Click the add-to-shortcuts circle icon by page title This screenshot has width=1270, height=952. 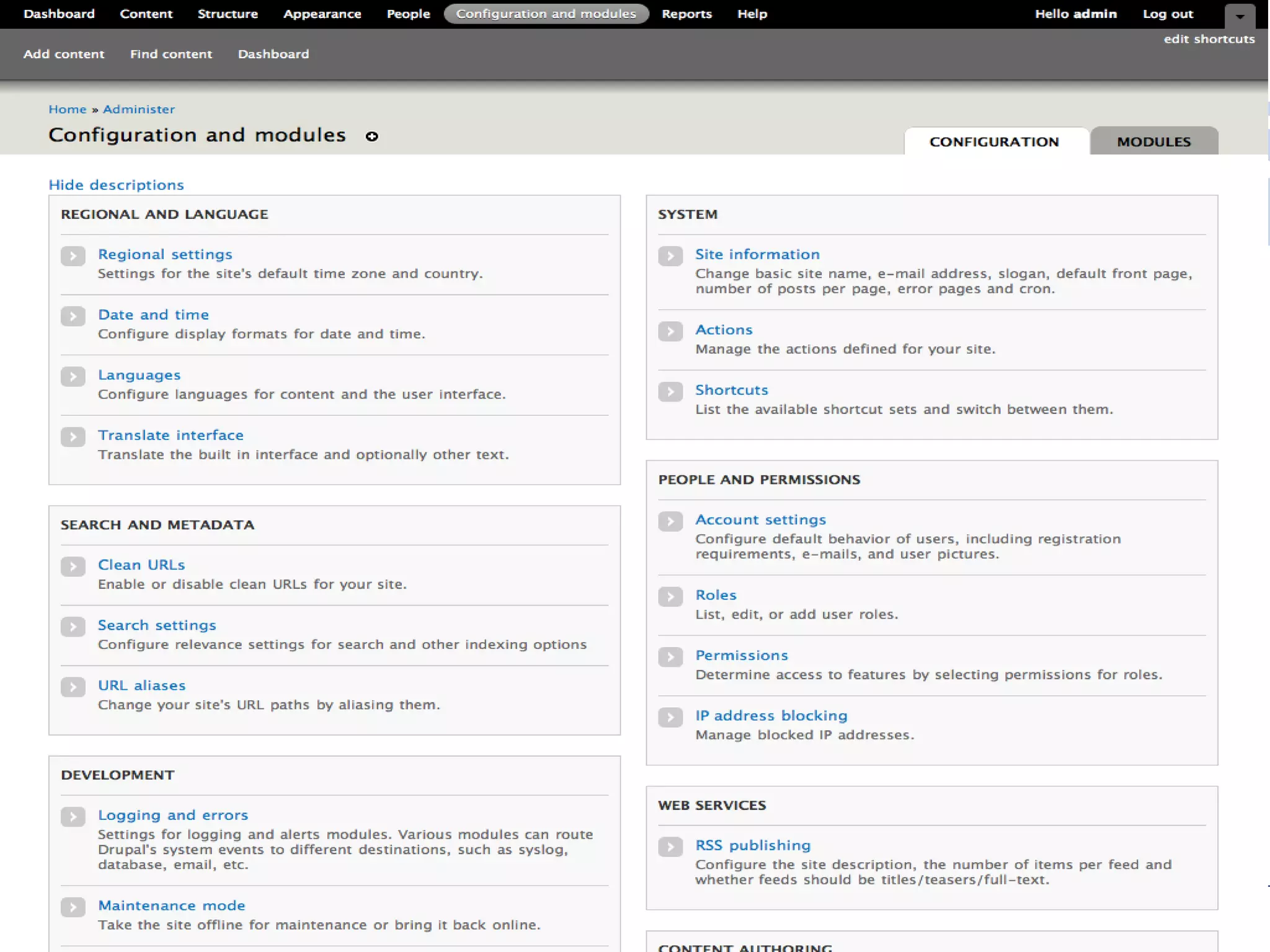coord(371,136)
